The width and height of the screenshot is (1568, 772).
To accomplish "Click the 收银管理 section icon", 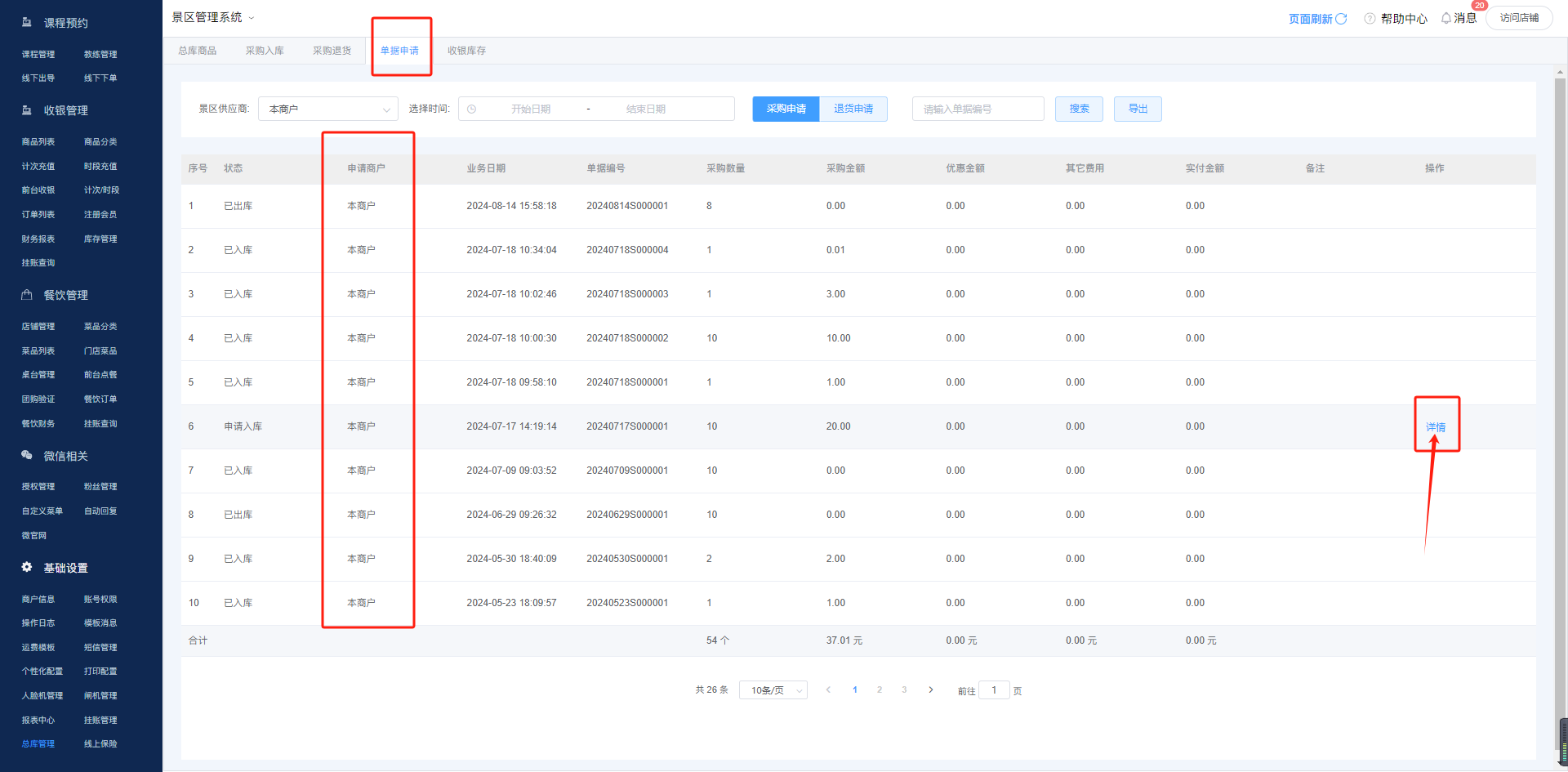I will pyautogui.click(x=27, y=110).
